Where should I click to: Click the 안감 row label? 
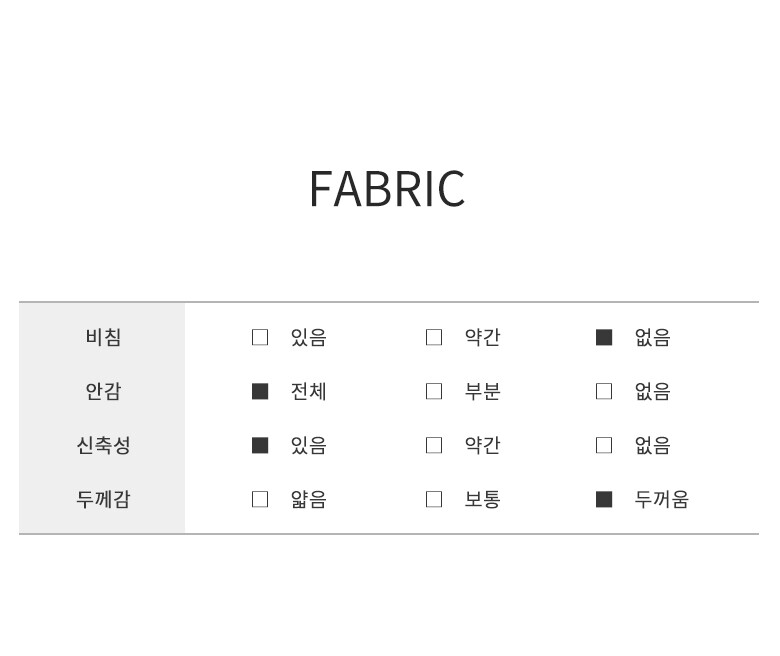[103, 391]
